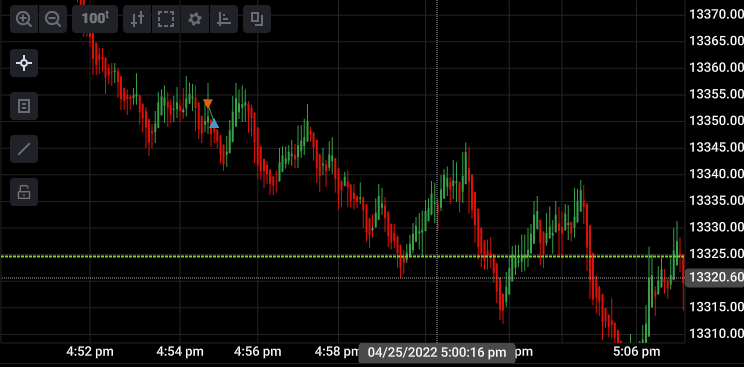Click the 13355.00 price axis label
This screenshot has height=367, width=744.
[x=716, y=94]
